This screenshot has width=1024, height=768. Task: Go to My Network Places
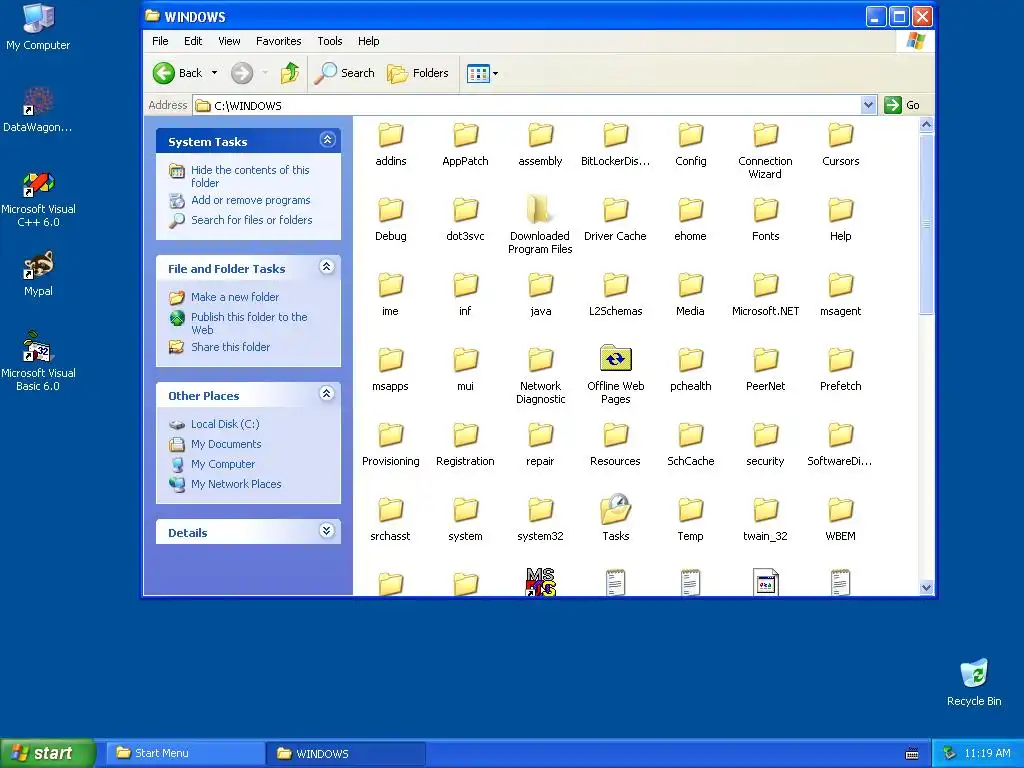[236, 484]
